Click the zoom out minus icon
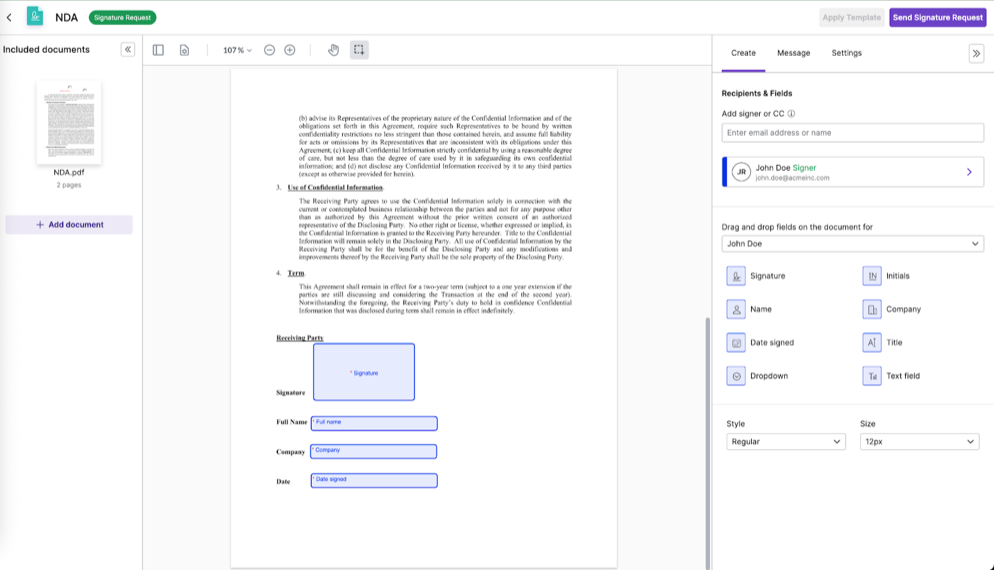994x570 pixels. pos(269,50)
